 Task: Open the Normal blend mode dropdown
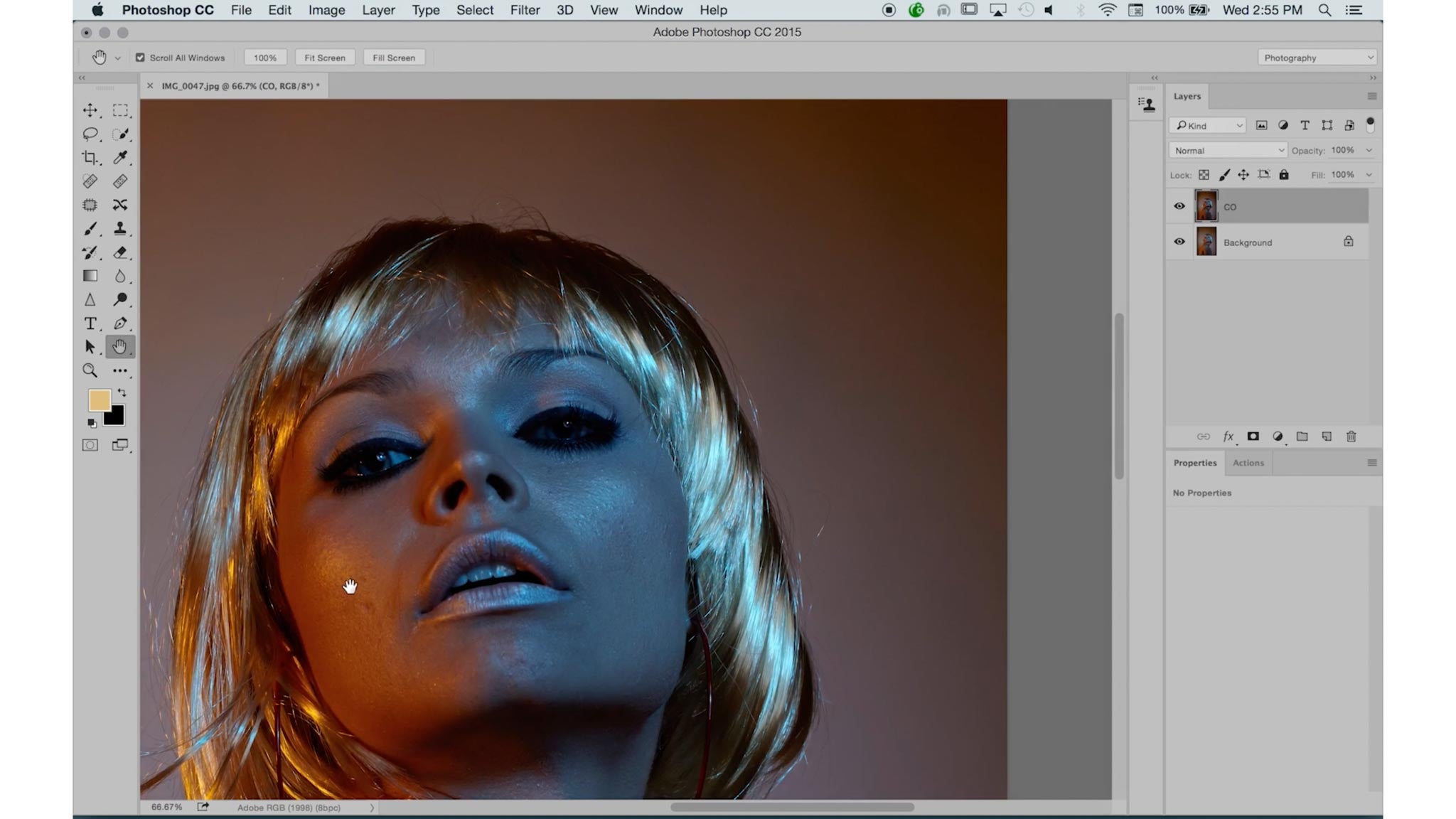(1226, 150)
